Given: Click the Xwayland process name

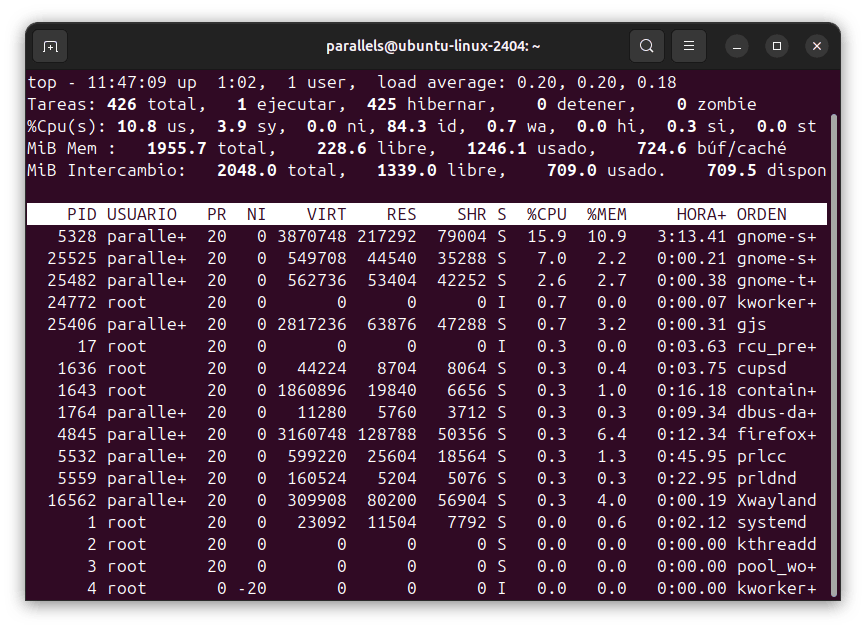Looking at the screenshot, I should point(777,500).
